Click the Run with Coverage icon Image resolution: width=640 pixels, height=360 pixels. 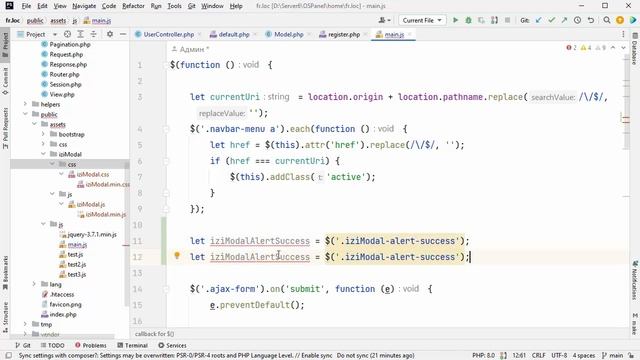481,20
